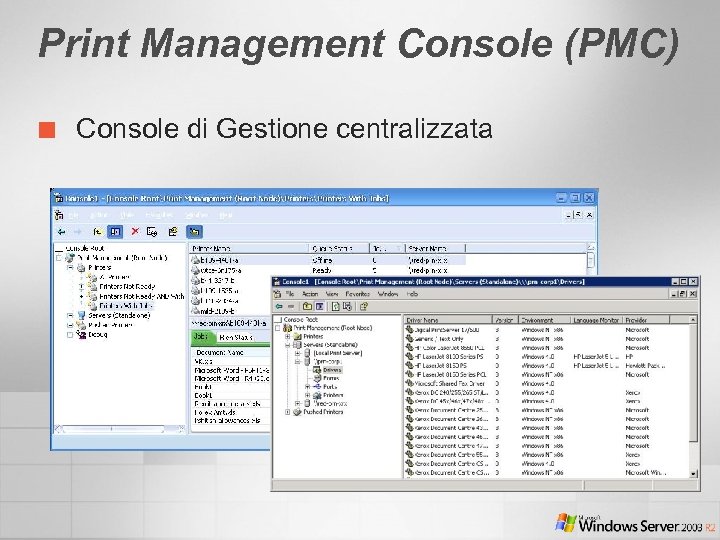Expand Pushed Printers in front console tree

(x=288, y=412)
